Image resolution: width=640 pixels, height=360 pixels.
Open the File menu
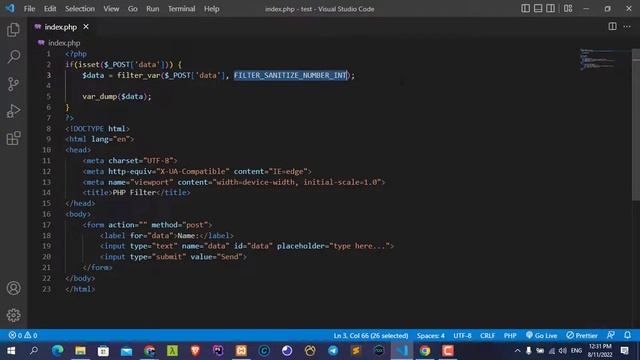29,9
